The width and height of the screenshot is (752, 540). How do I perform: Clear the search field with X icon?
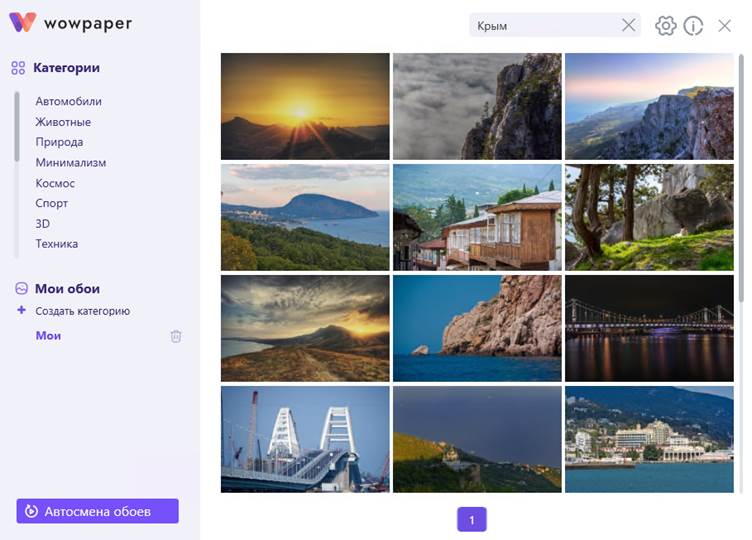(628, 26)
